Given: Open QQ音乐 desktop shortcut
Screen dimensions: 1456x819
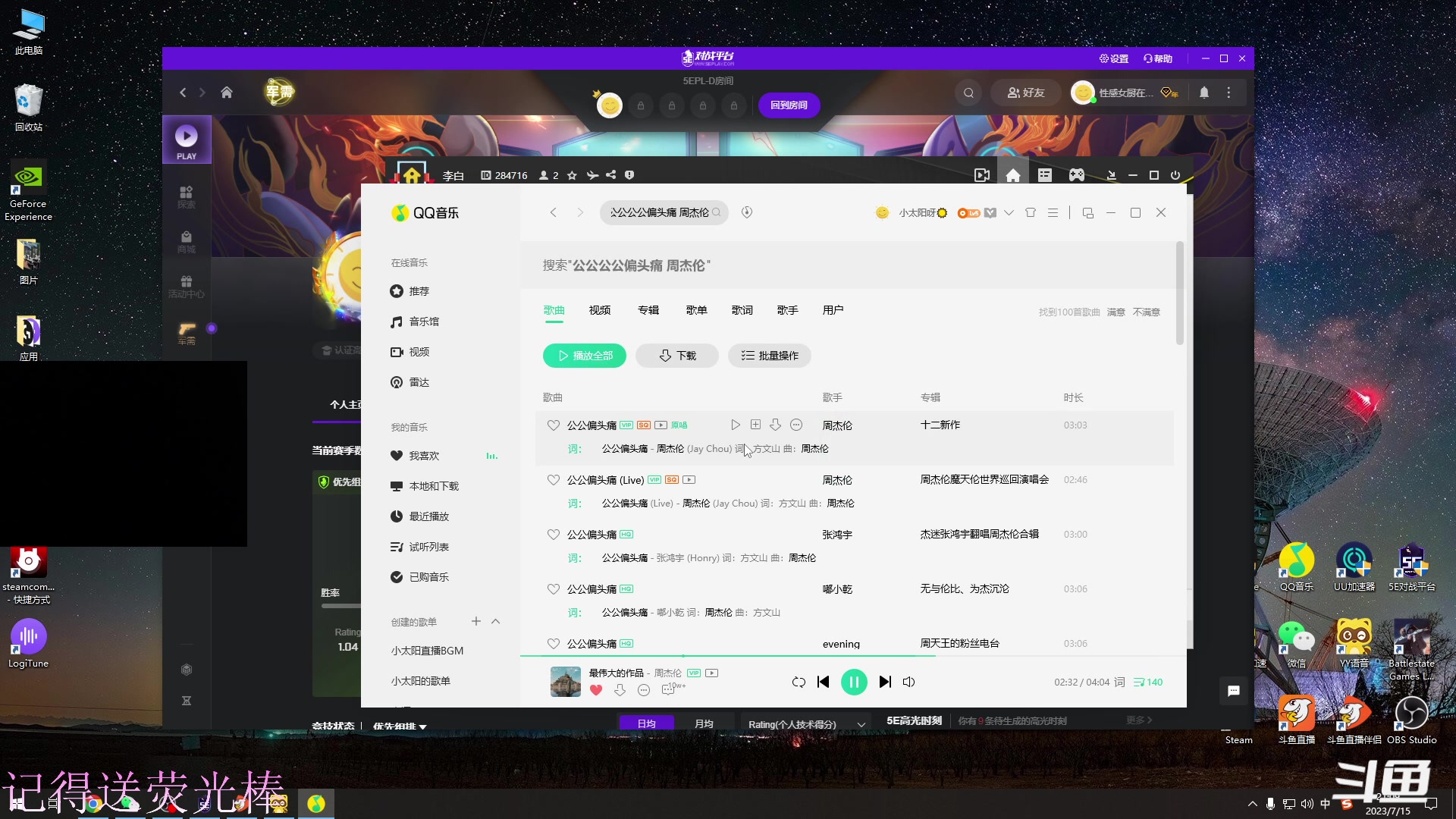Looking at the screenshot, I should click(x=1296, y=566).
